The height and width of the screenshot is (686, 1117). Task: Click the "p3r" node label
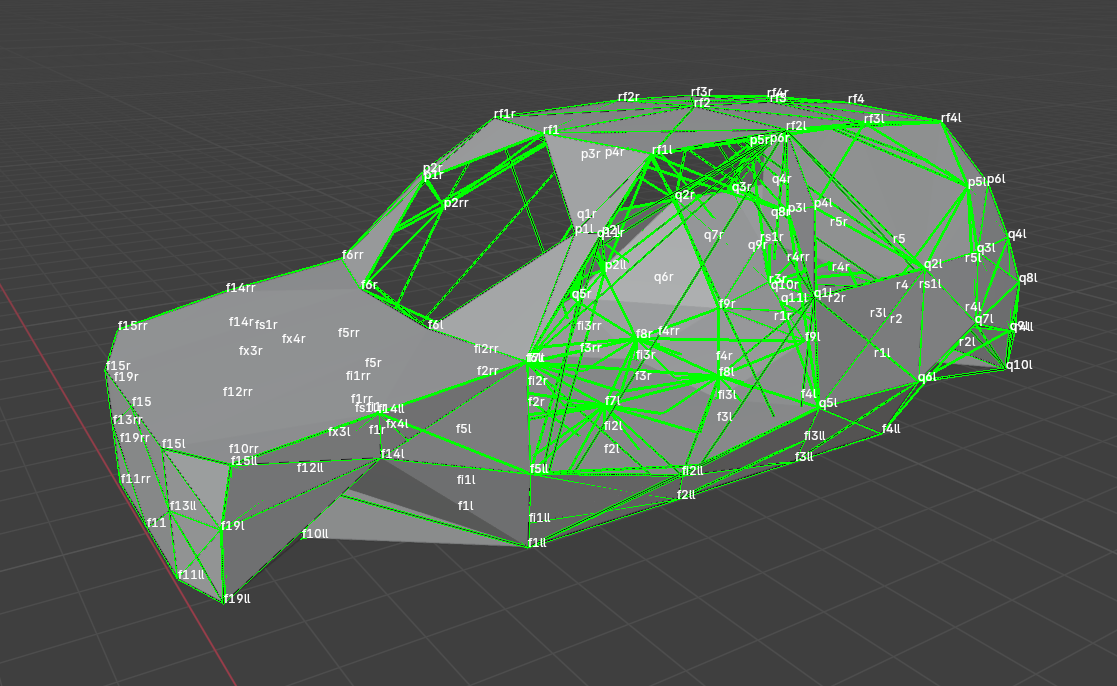[591, 154]
